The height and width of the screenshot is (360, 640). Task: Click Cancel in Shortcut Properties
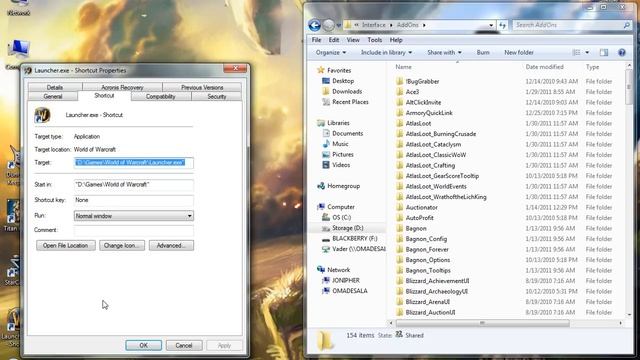184,345
